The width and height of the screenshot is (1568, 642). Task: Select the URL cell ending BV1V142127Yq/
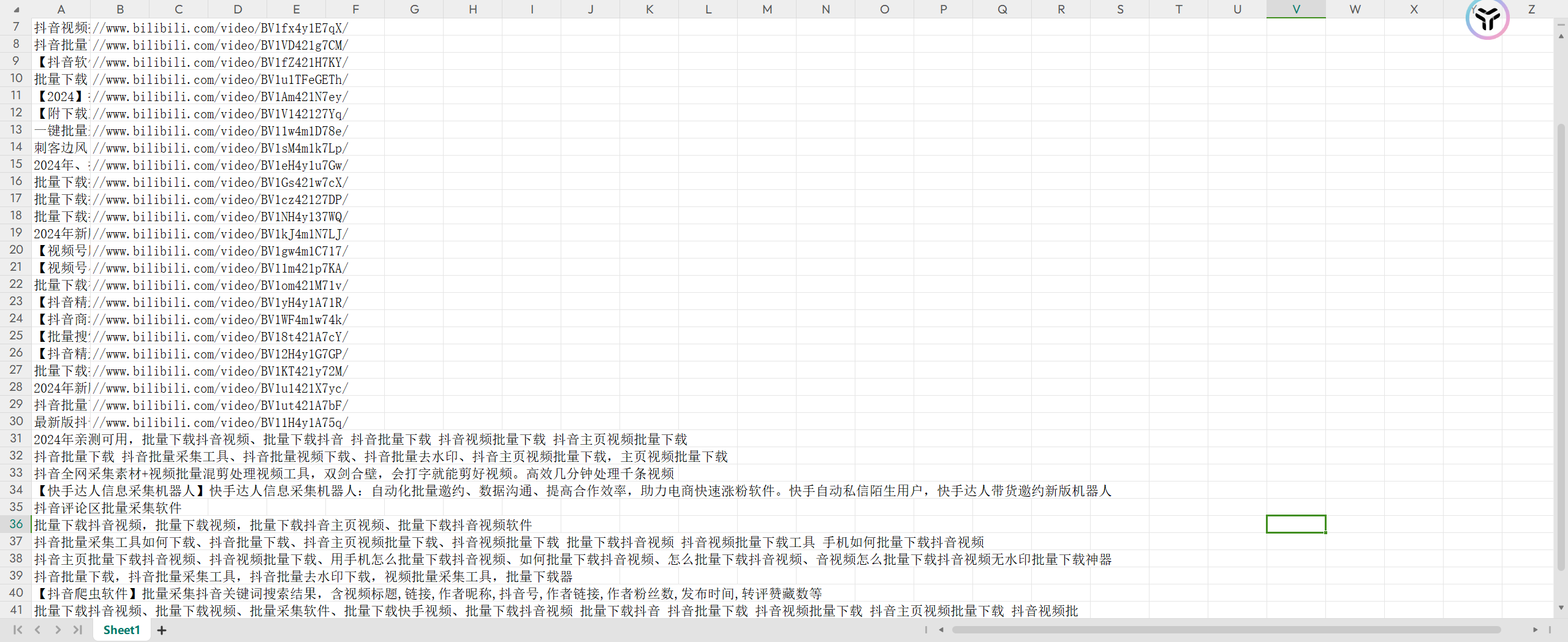pos(220,113)
